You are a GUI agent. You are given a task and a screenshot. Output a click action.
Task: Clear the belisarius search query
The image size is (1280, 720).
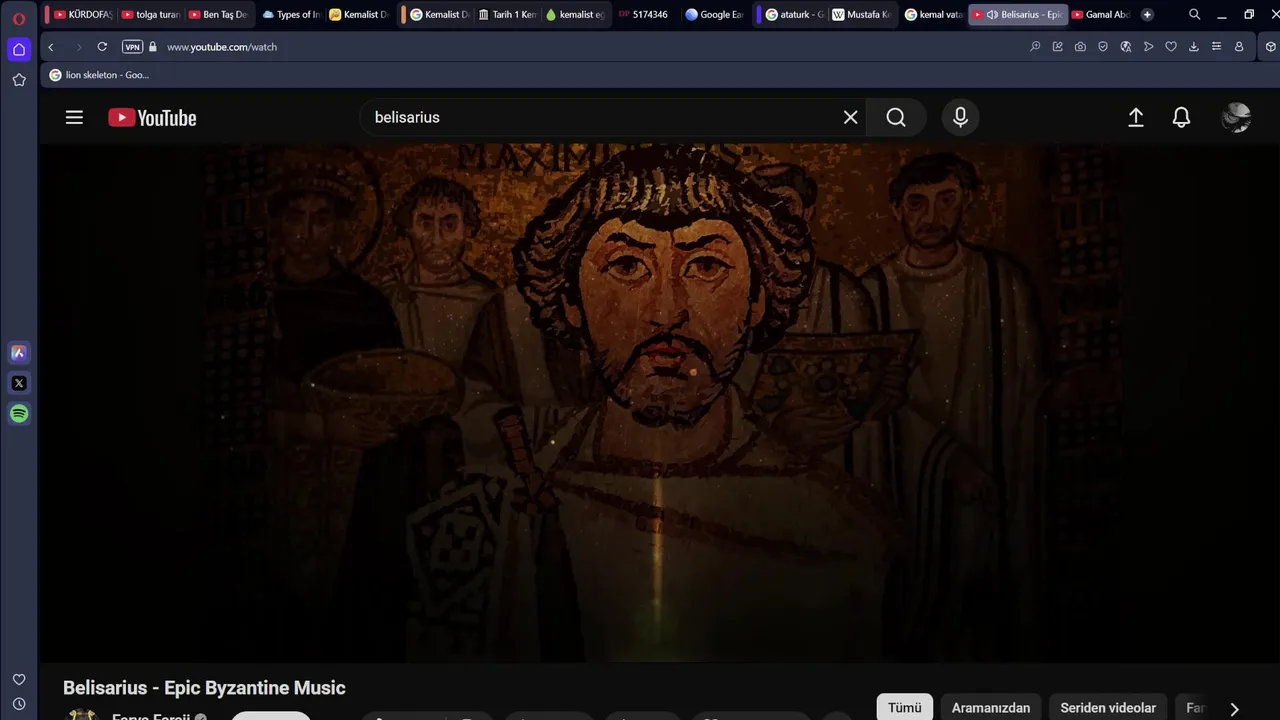coord(850,117)
